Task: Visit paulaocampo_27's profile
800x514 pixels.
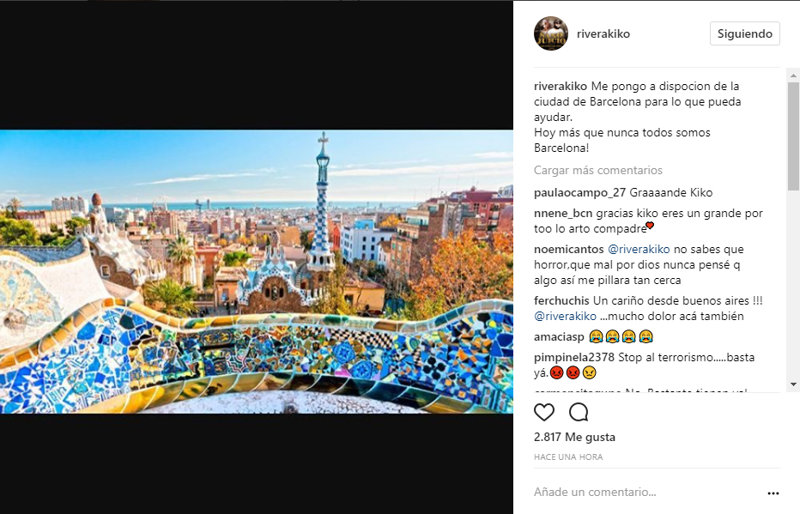Action: point(579,192)
